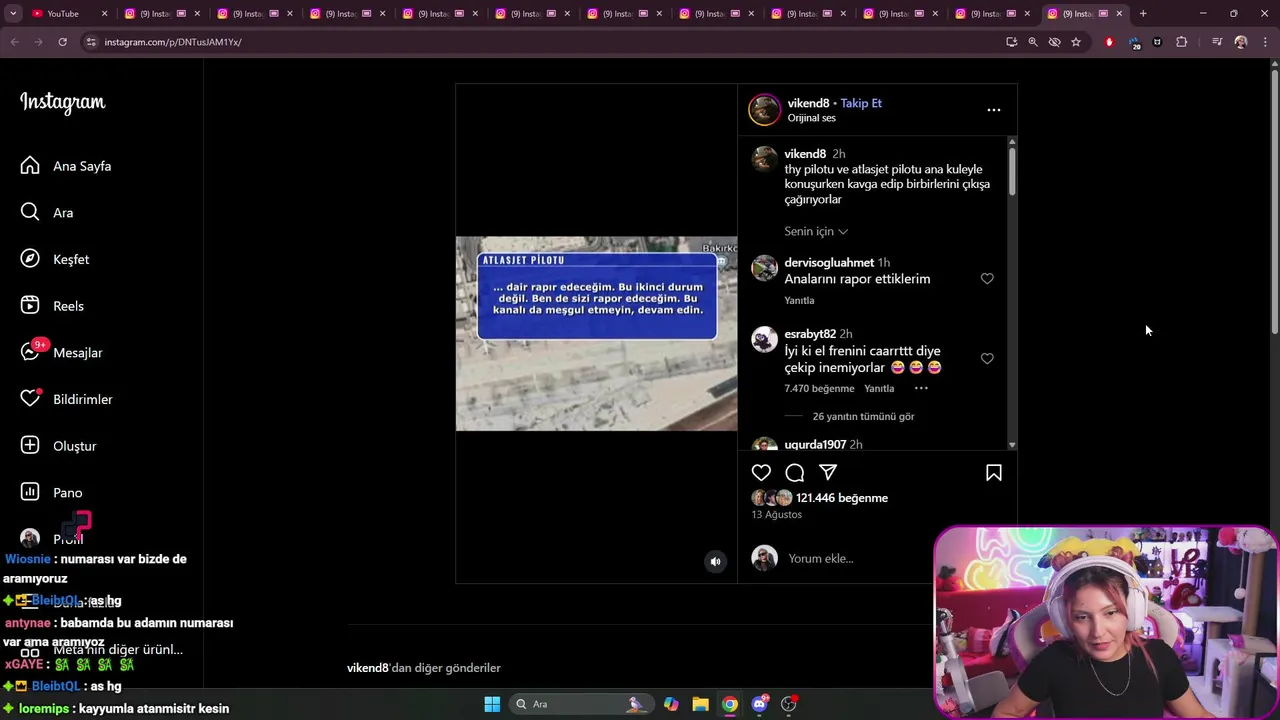Play or pause the Atlasjet pilotu video
Viewport: 1280px width, 720px height.
tap(596, 333)
